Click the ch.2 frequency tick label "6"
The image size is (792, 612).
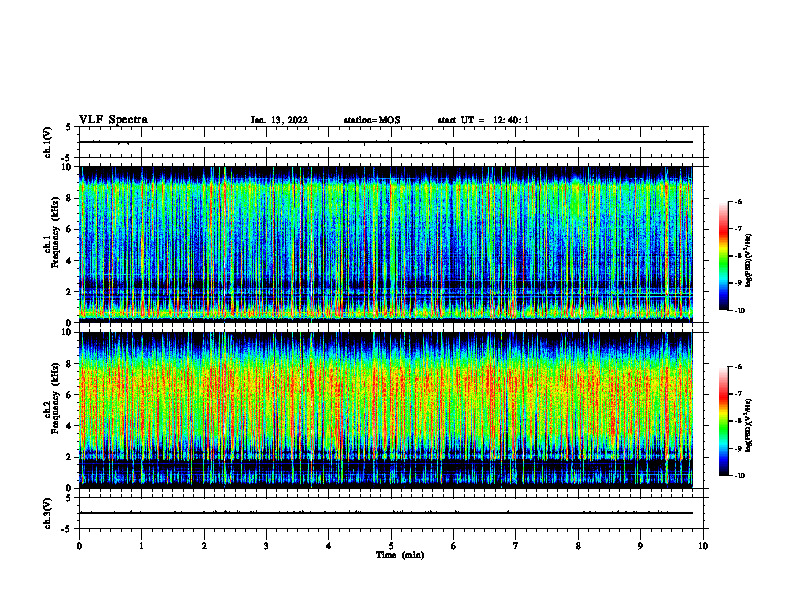pos(69,395)
